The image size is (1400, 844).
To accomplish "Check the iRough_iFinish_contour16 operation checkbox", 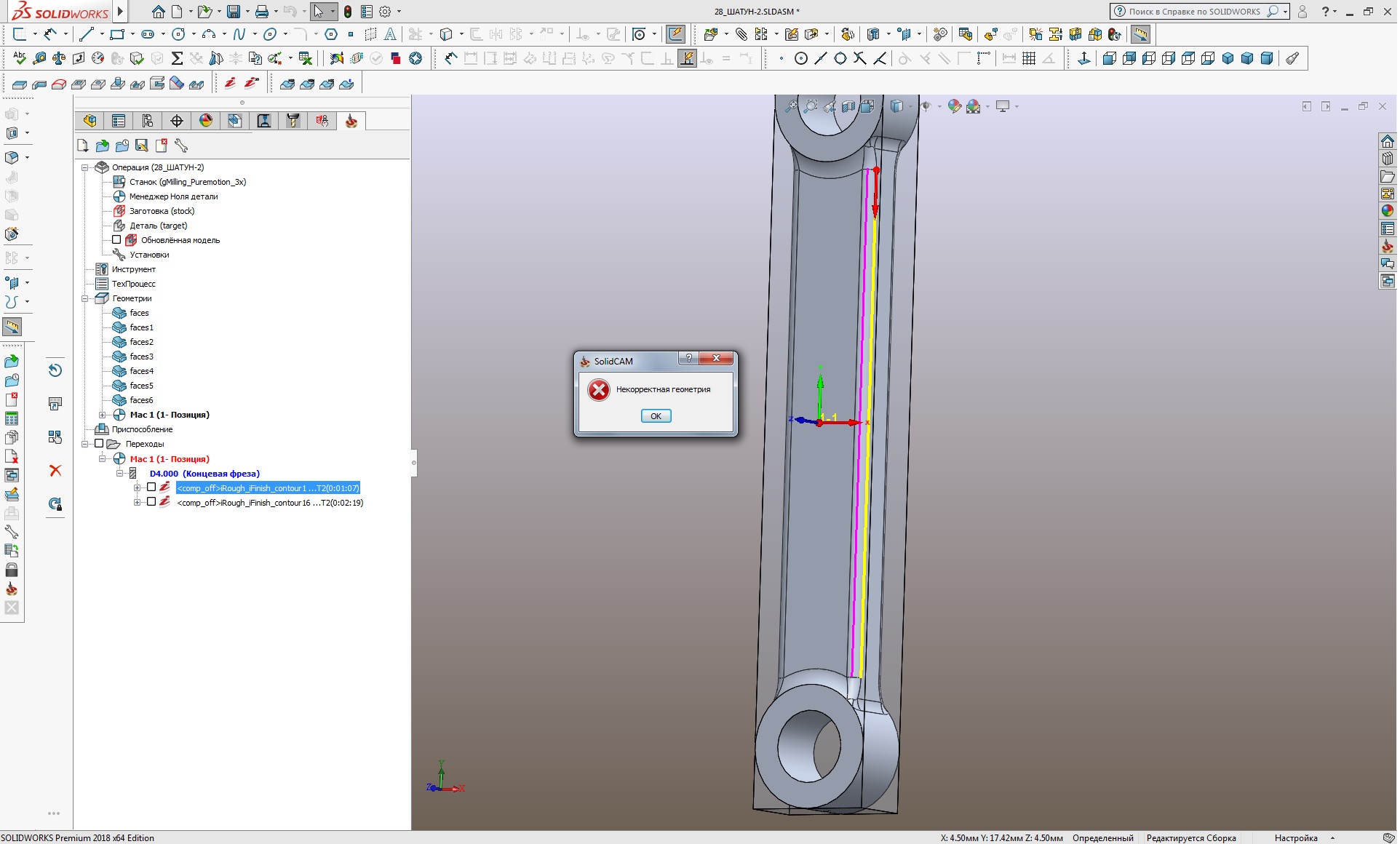I will pyautogui.click(x=151, y=502).
